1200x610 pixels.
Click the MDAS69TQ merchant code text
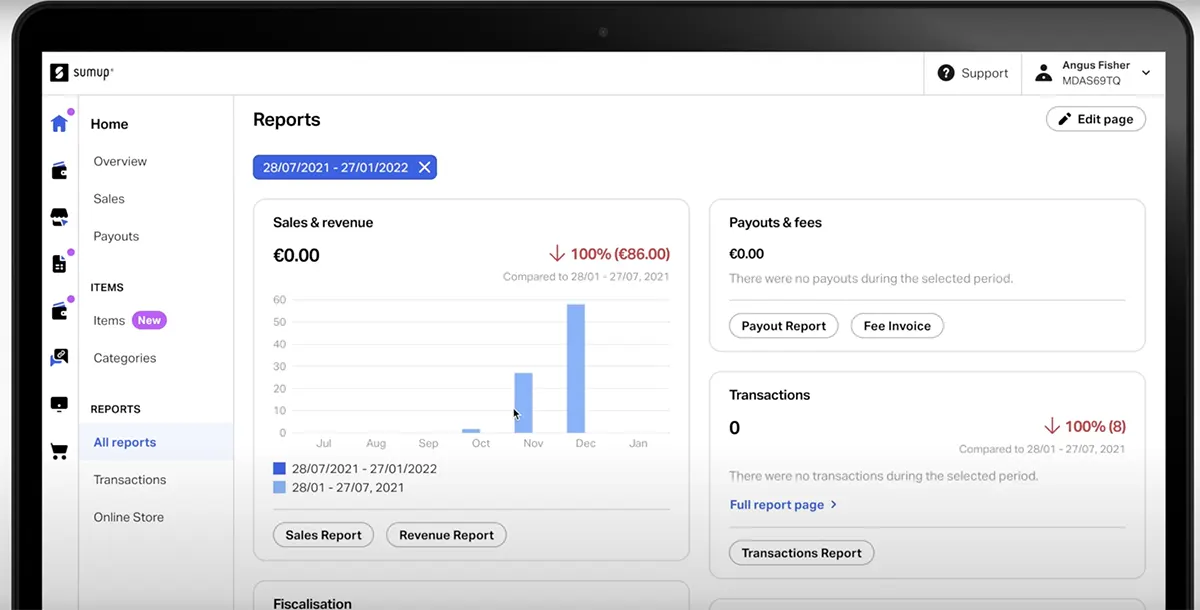tap(1091, 81)
